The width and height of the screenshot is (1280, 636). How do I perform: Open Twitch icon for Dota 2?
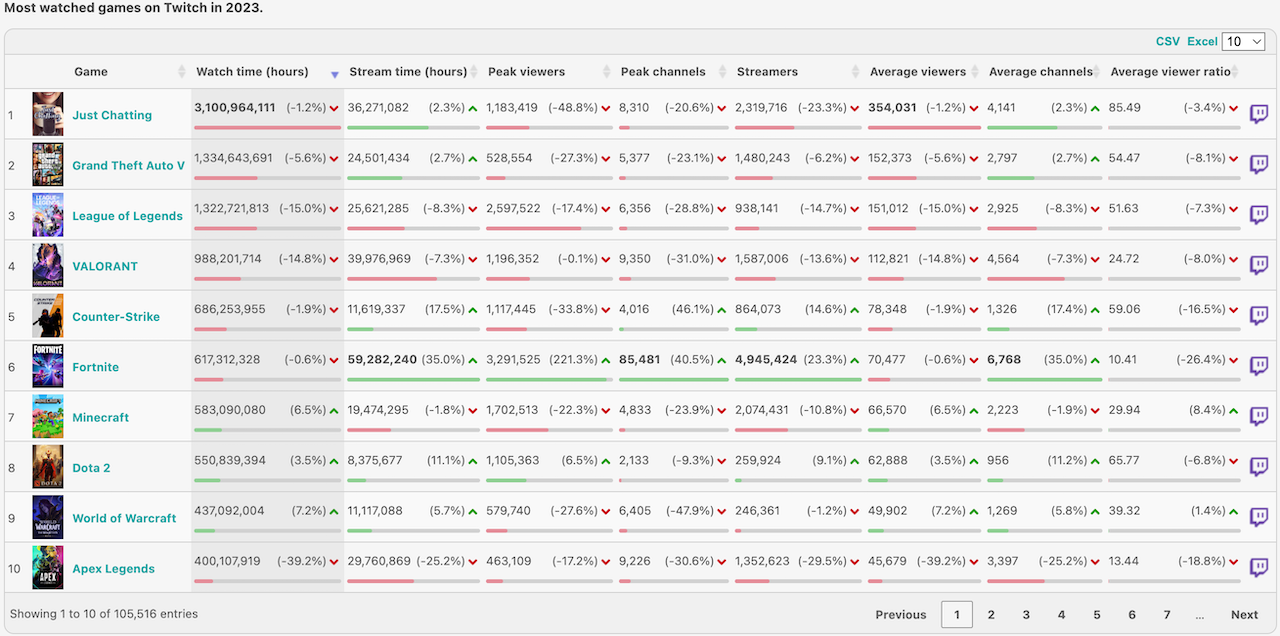click(x=1259, y=467)
